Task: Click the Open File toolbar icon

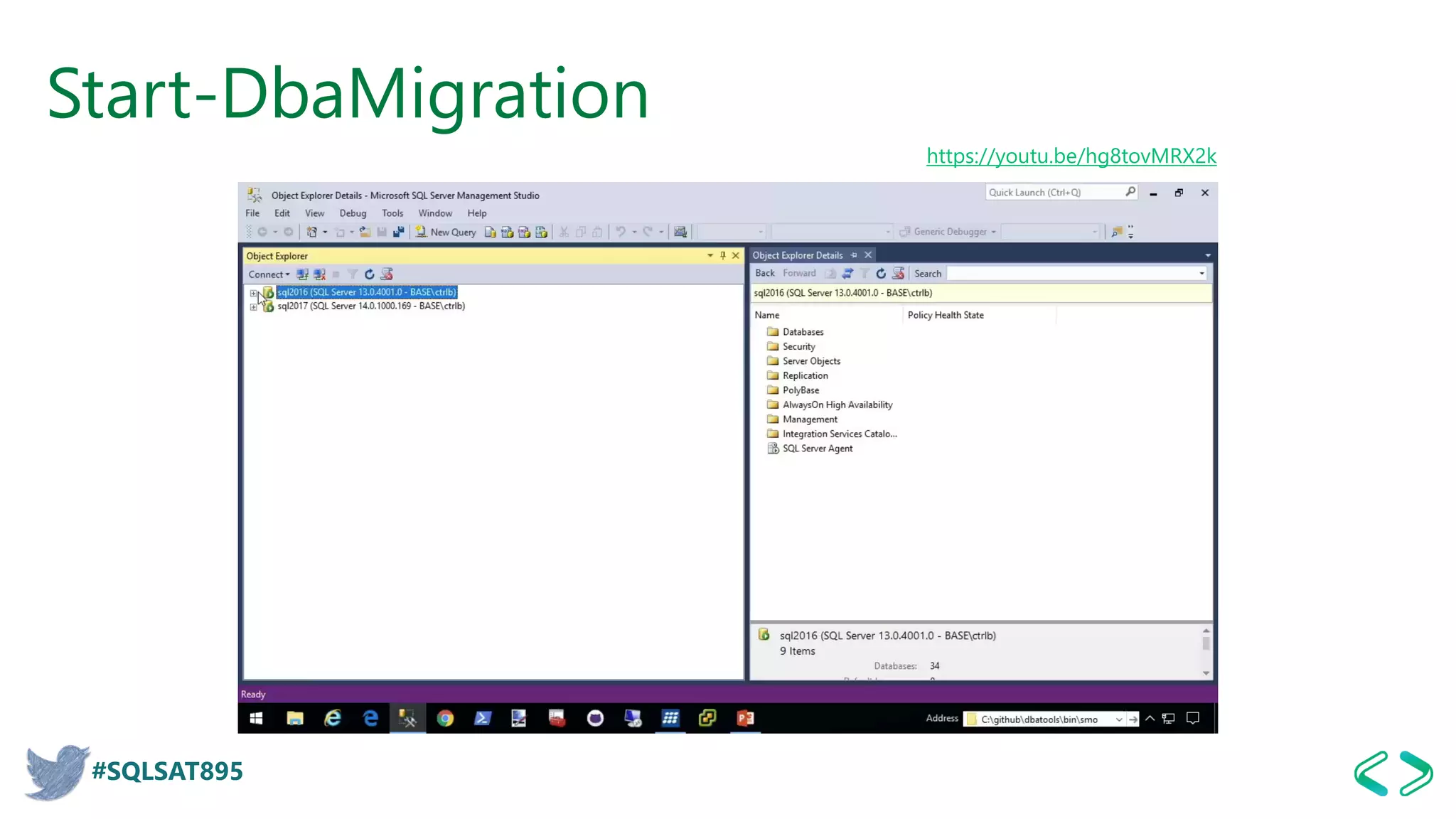Action: tap(365, 232)
